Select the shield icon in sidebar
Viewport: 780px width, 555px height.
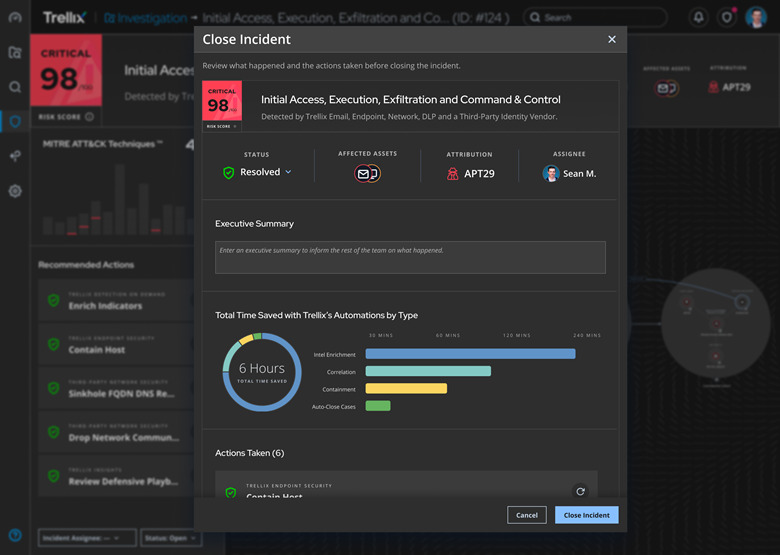pos(15,121)
